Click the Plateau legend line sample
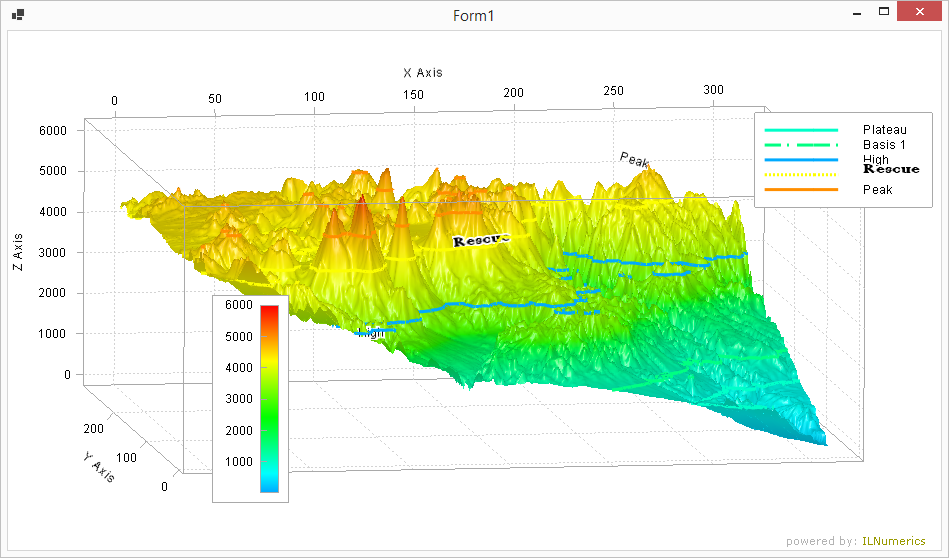The image size is (949, 558). click(x=801, y=130)
